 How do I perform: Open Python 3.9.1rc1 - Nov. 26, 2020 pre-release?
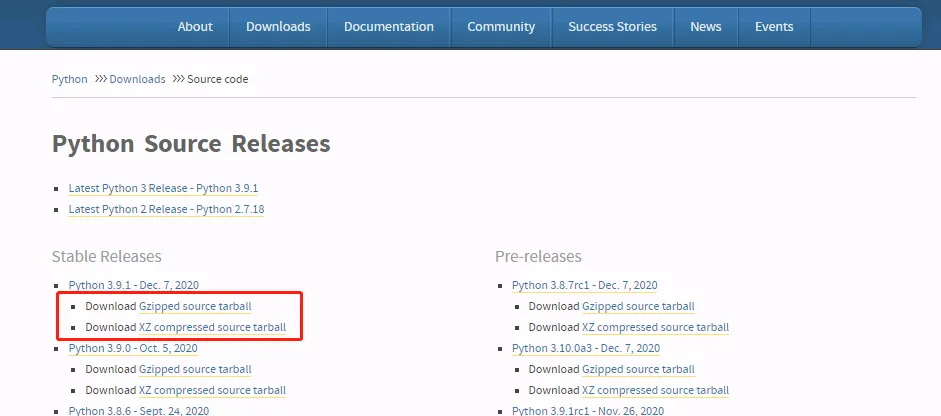(588, 411)
